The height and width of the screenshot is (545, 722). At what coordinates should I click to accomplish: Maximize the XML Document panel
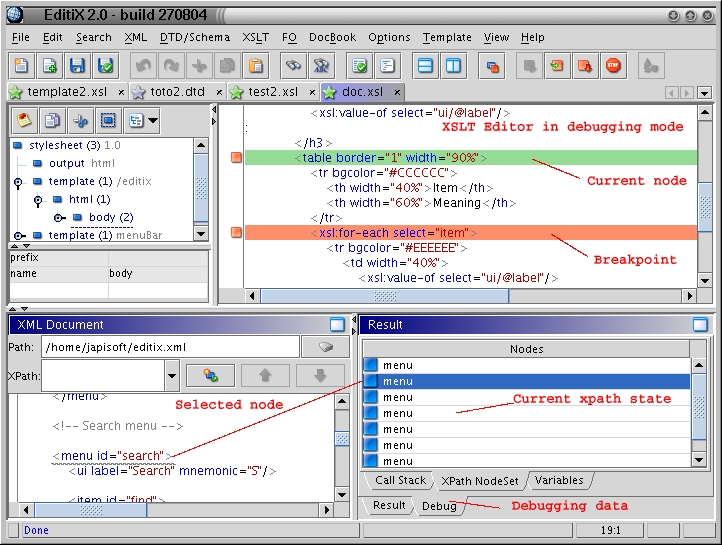[x=337, y=324]
